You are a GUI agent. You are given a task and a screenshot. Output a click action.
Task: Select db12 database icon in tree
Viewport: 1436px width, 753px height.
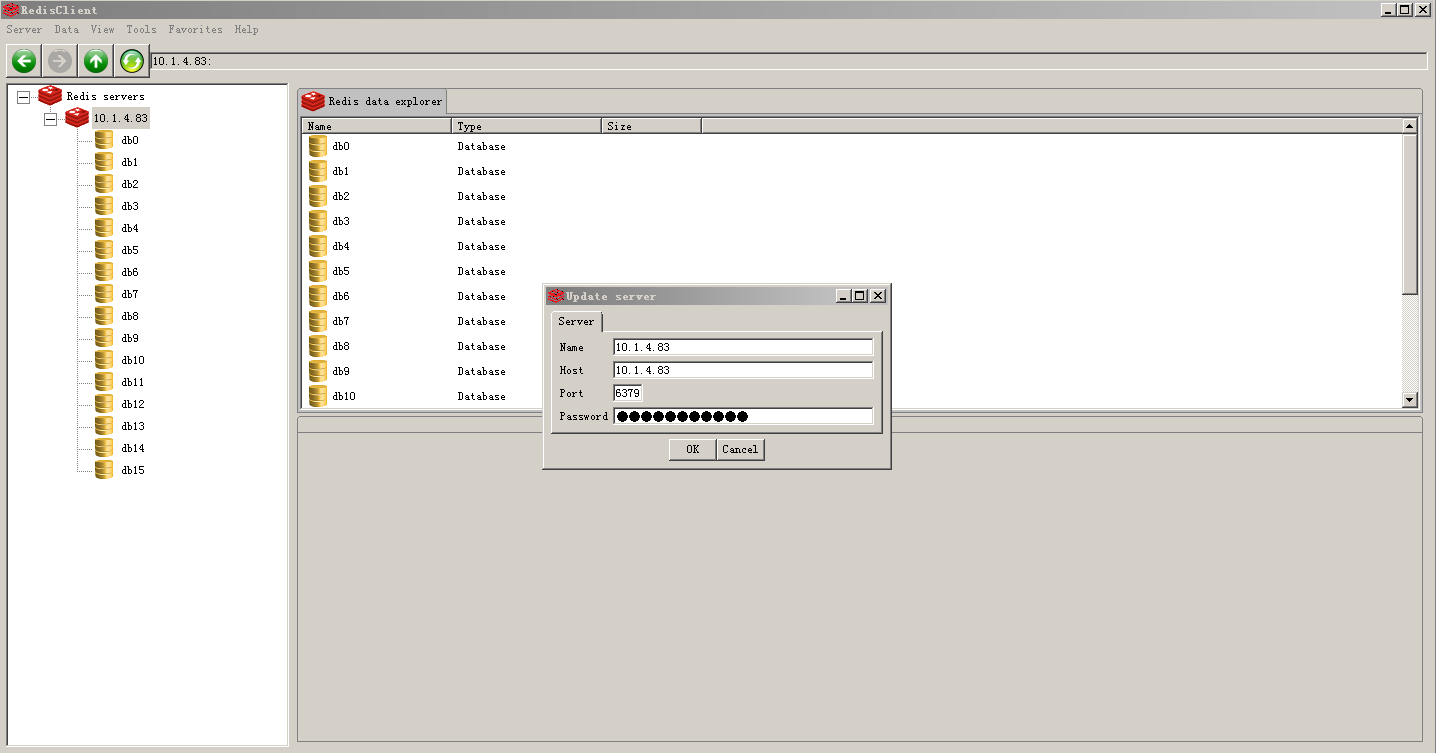pyautogui.click(x=104, y=404)
